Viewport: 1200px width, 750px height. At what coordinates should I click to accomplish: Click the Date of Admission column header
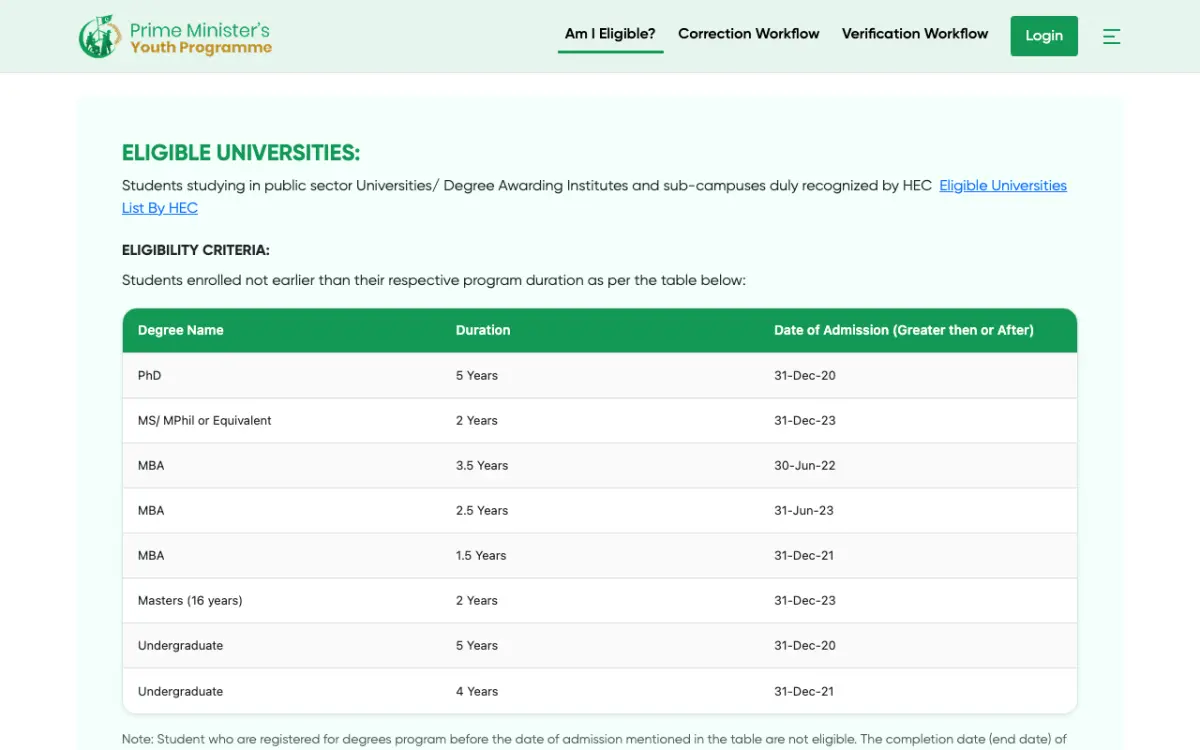coord(904,330)
